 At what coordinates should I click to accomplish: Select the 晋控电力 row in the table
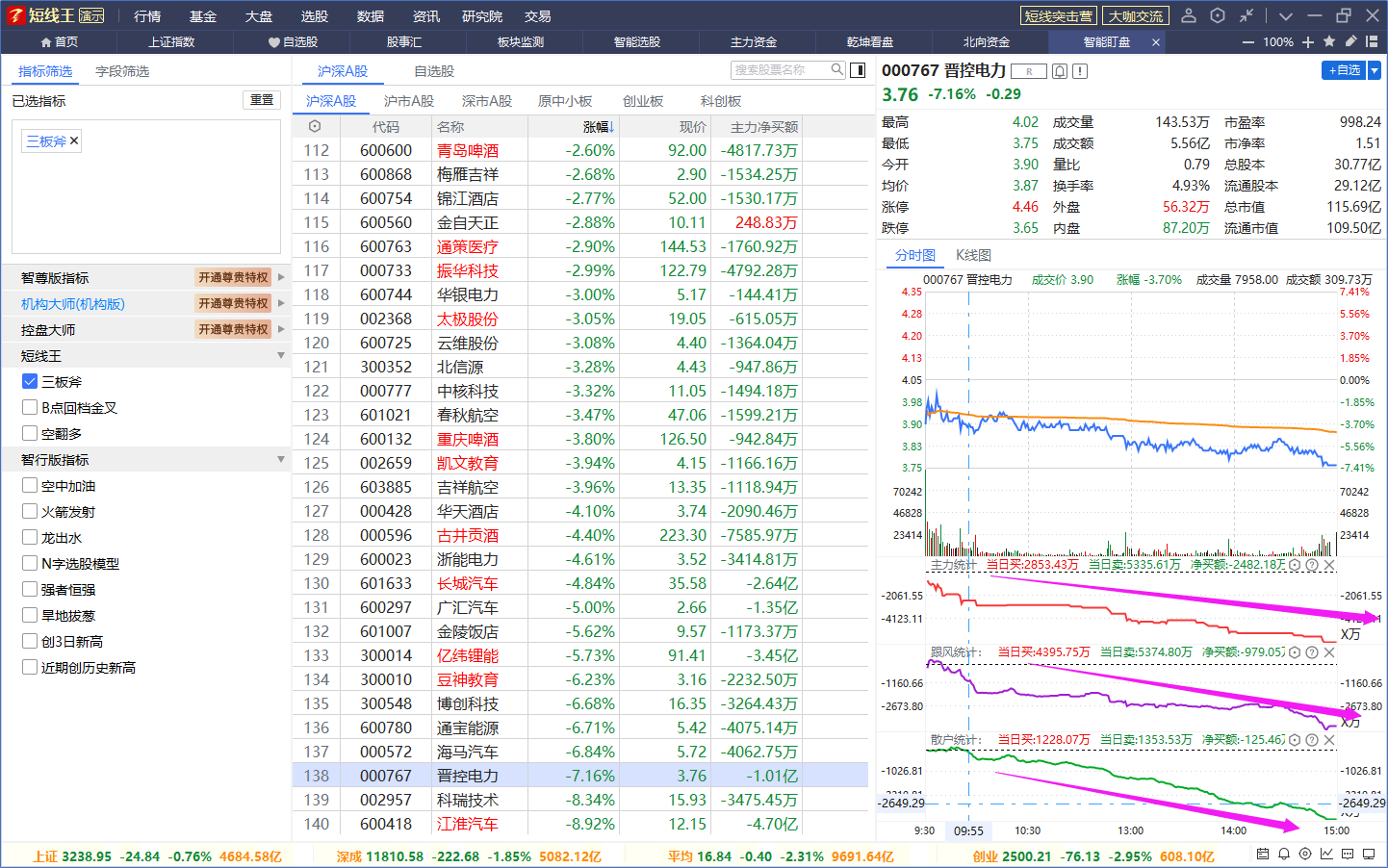[x=580, y=775]
